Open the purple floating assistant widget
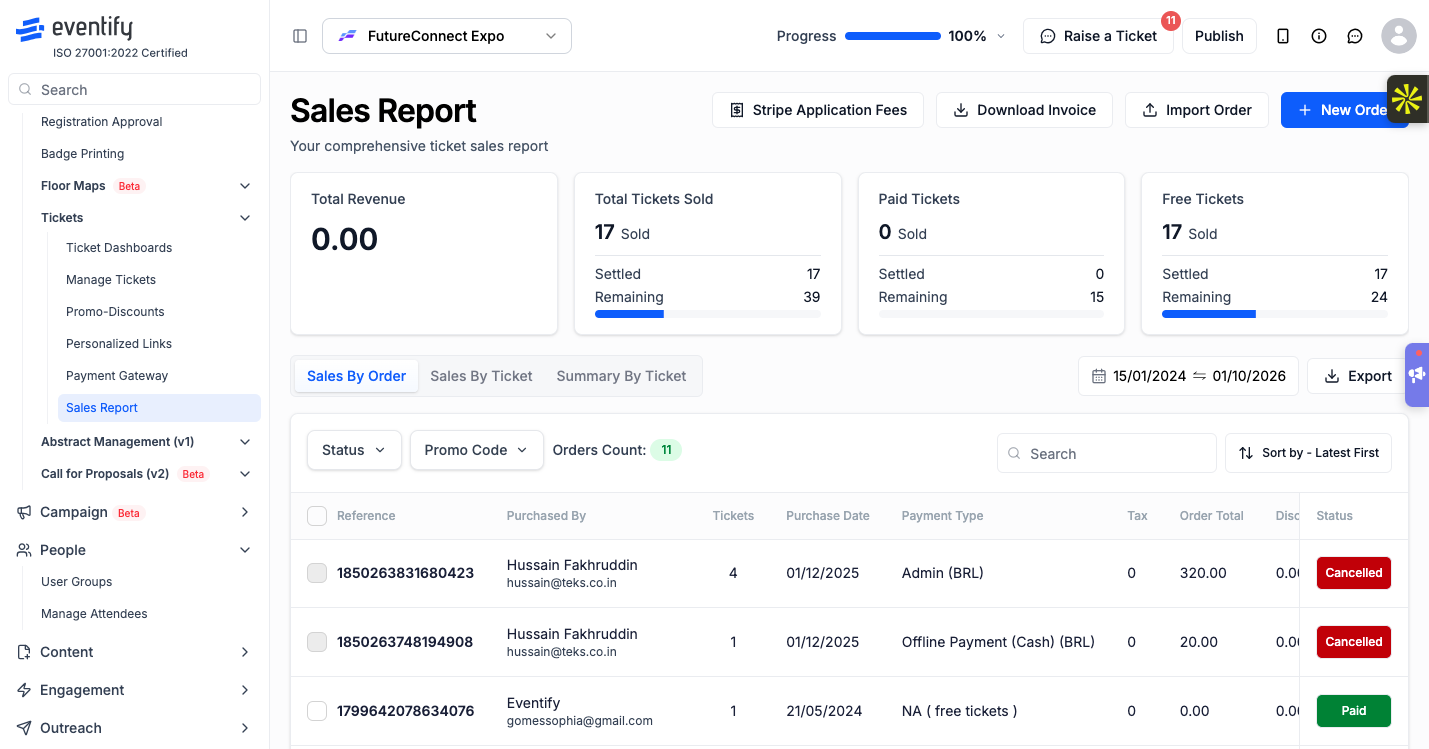This screenshot has width=1429, height=749. point(1417,375)
